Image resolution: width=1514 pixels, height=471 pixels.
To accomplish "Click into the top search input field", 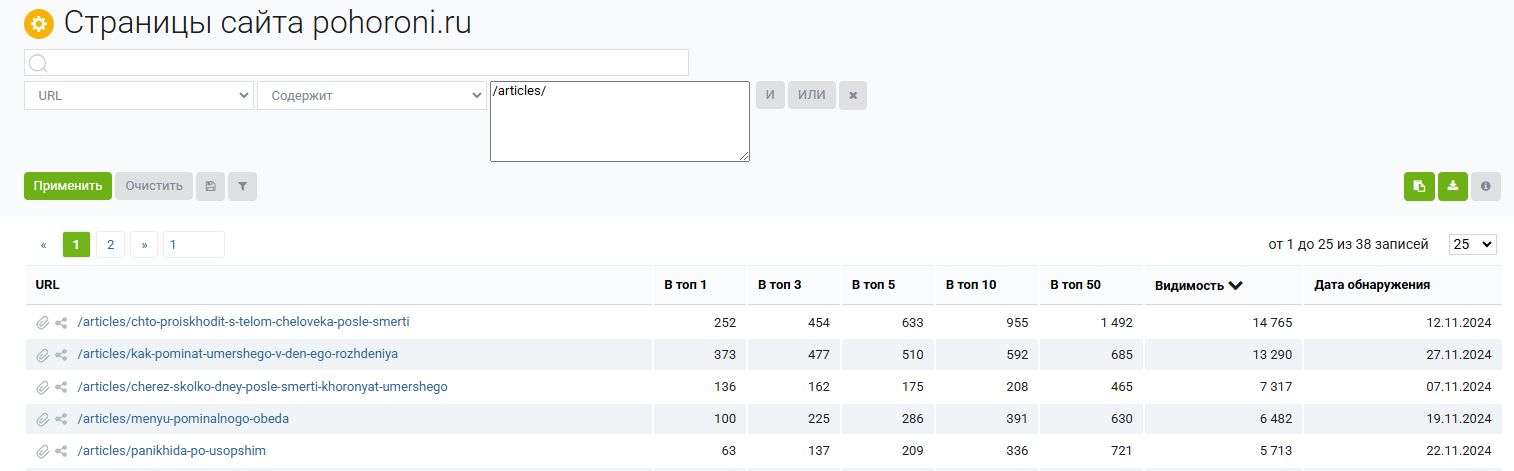I will pos(366,63).
